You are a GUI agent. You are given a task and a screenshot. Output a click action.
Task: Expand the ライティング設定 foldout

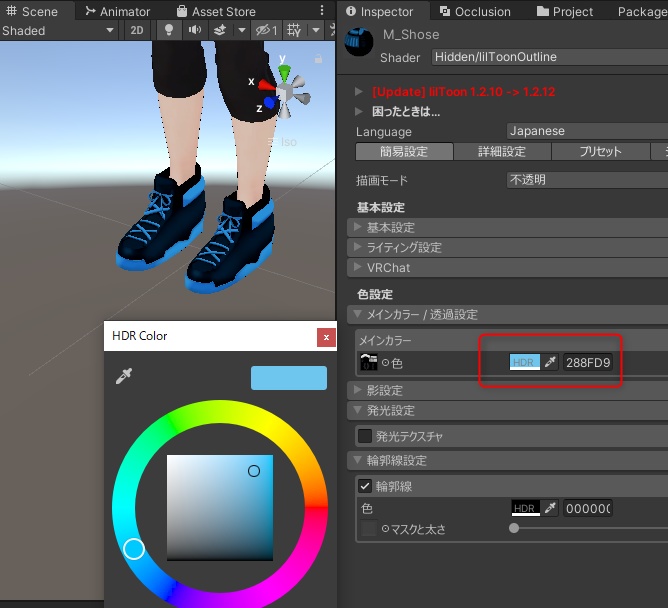tap(508, 248)
